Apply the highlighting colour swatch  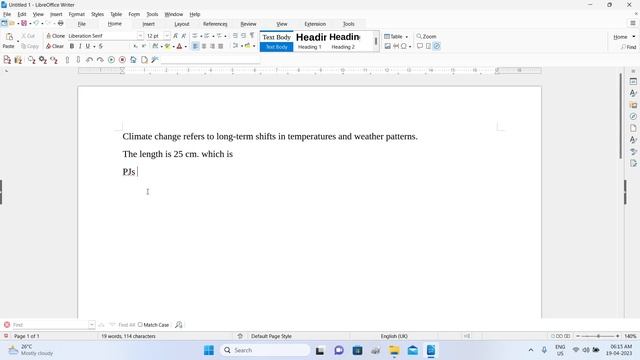167,47
